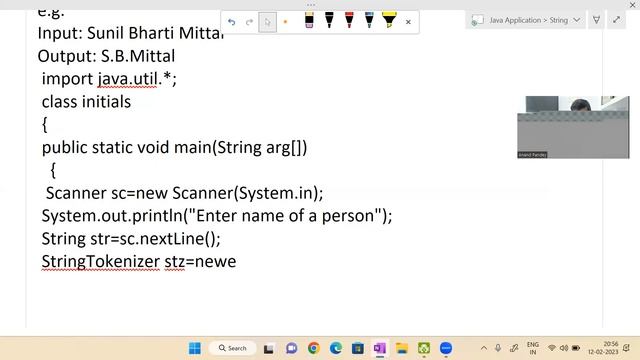This screenshot has width=640, height=360.
Task: Open the pen menu tray icon
Action: 514,348
